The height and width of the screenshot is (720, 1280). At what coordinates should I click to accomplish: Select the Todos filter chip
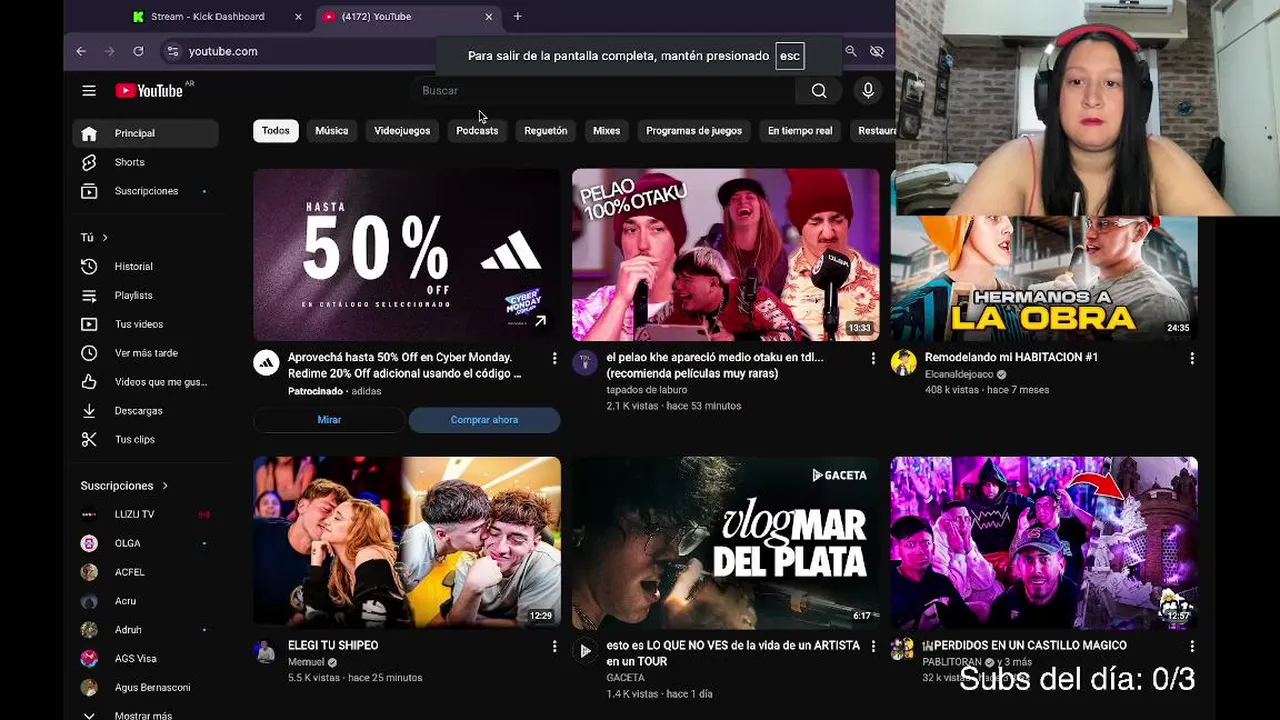click(276, 131)
